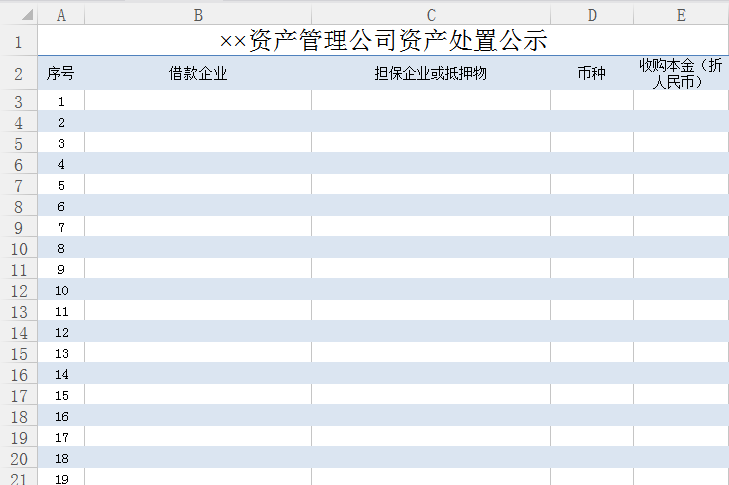Screen dimensions: 729x485
Task: Select column D header
Action: (x=592, y=15)
